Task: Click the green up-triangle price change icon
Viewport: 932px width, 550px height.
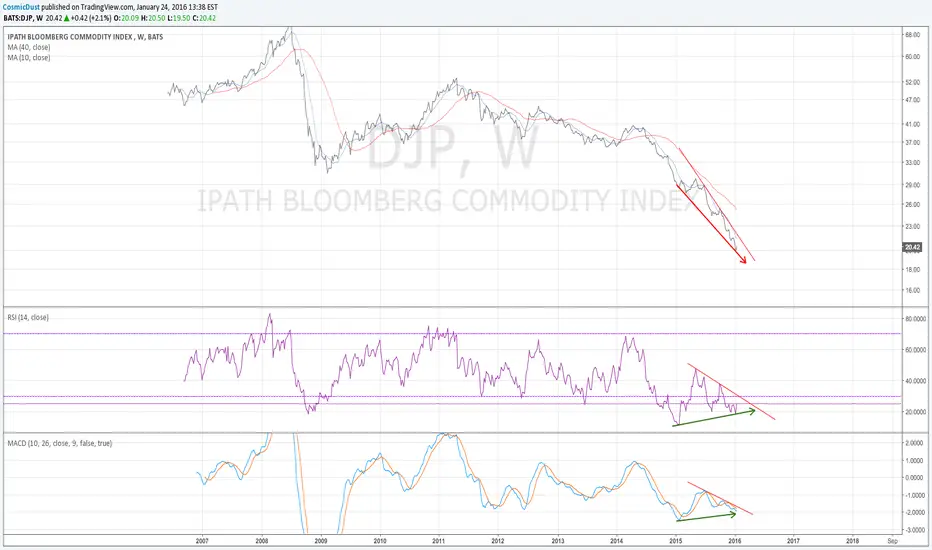Action: [67, 18]
